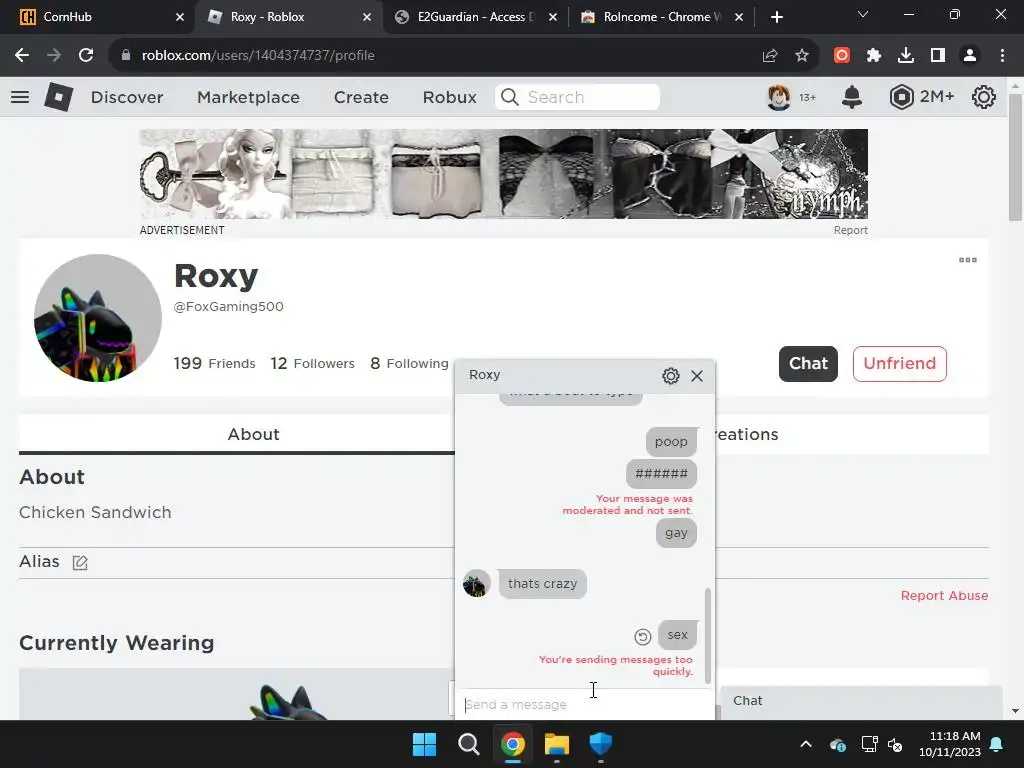The image size is (1024, 768).
Task: Open File Explorer from the taskbar
Action: (557, 744)
